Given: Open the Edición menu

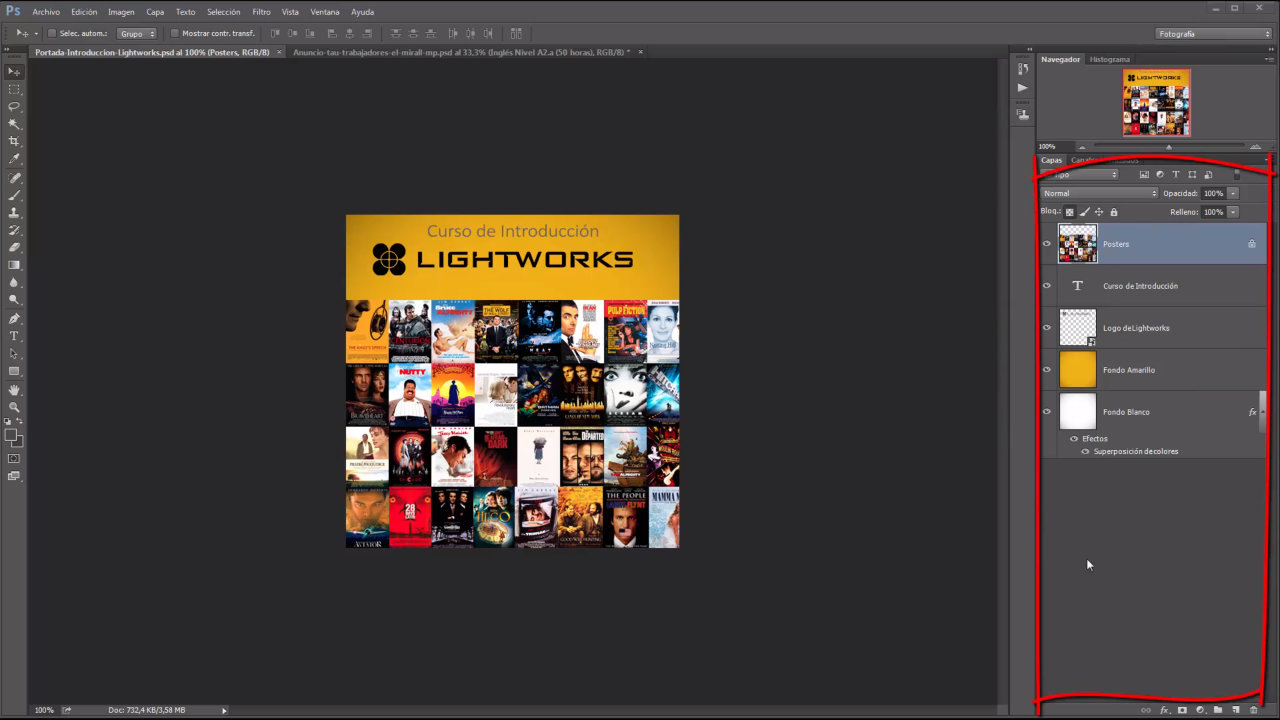Looking at the screenshot, I should (x=84, y=12).
